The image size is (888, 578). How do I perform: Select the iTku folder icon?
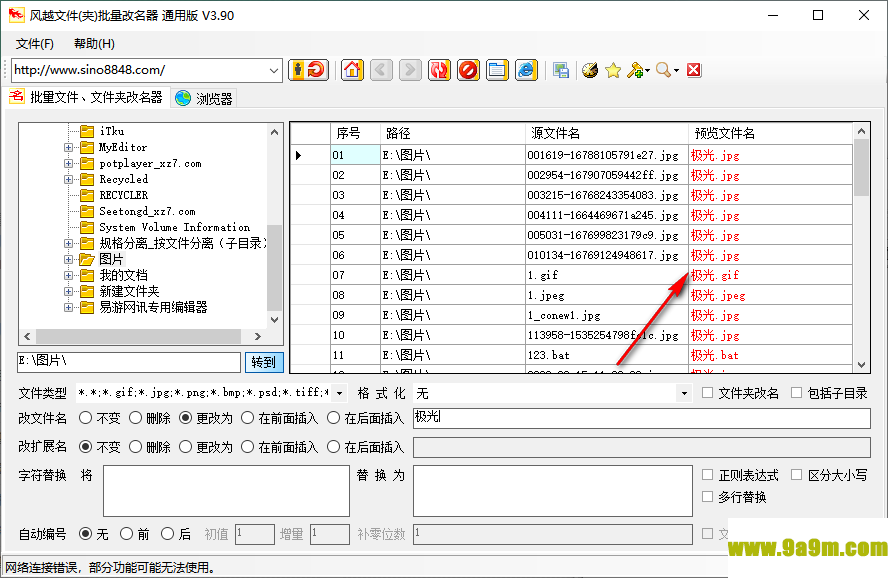coord(87,131)
